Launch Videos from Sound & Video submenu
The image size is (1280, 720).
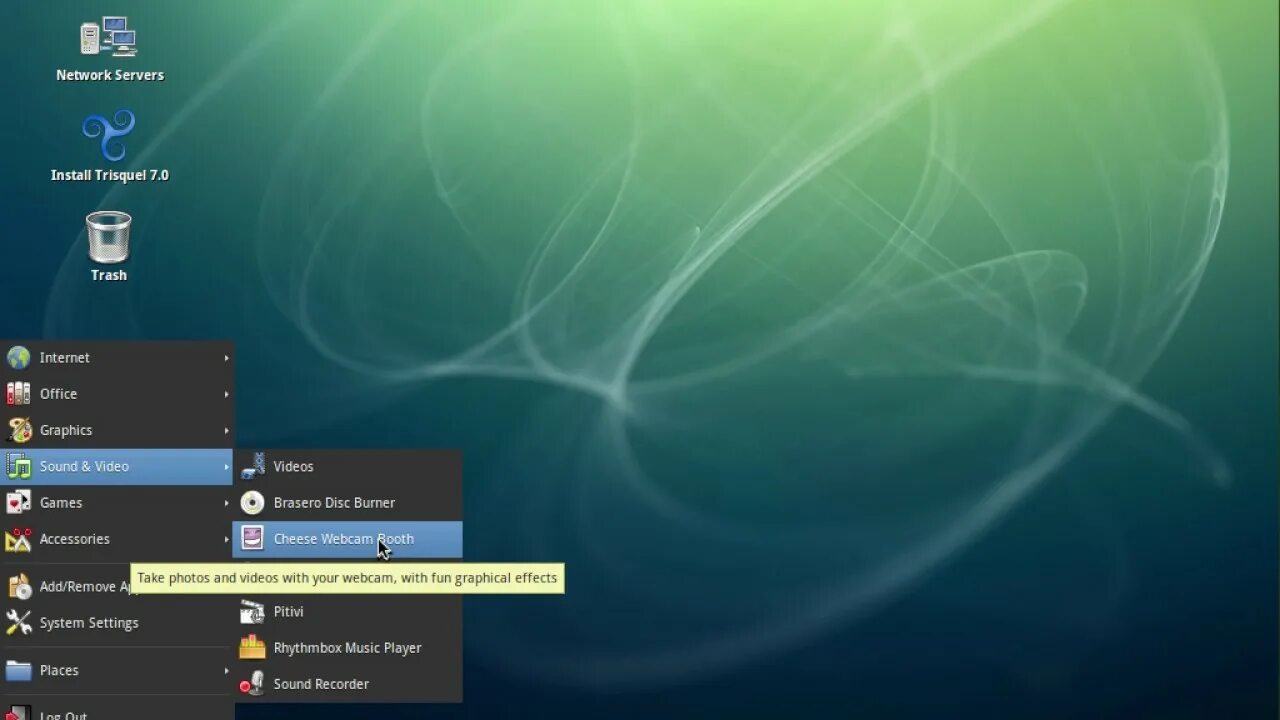tap(348, 466)
